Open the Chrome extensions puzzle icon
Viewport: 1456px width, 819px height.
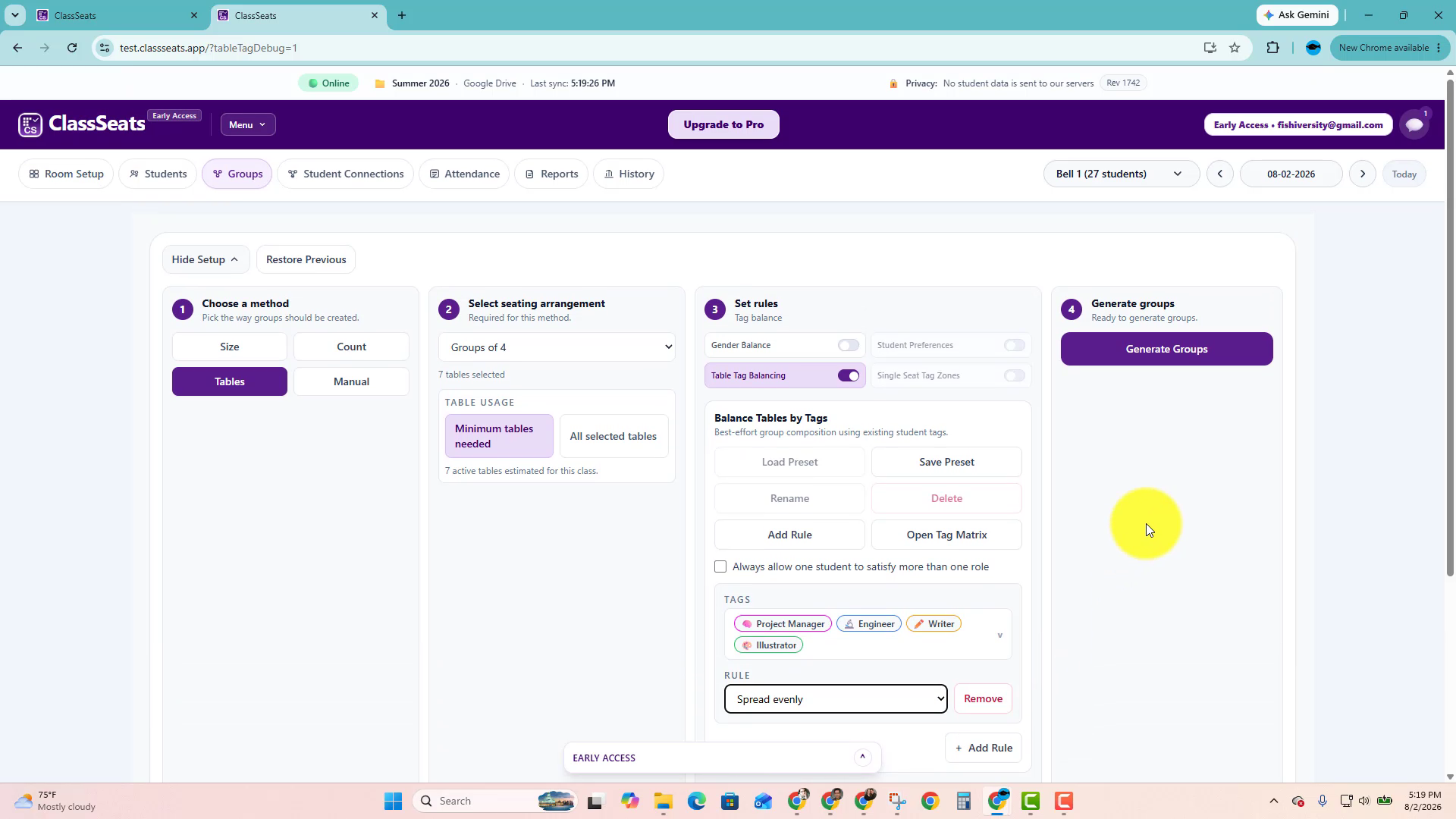[x=1272, y=48]
